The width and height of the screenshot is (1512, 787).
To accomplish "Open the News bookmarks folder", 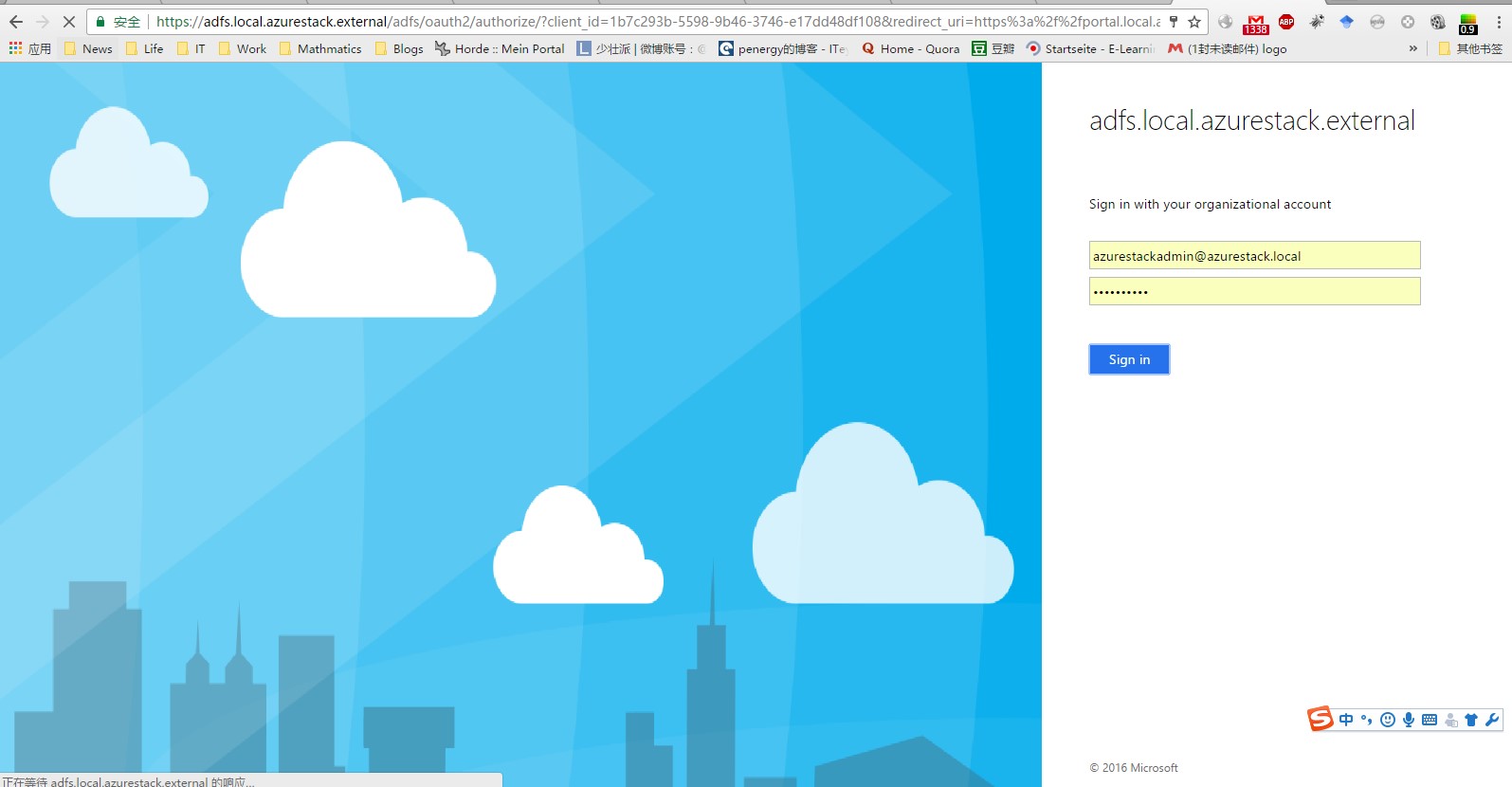I will 87,48.
